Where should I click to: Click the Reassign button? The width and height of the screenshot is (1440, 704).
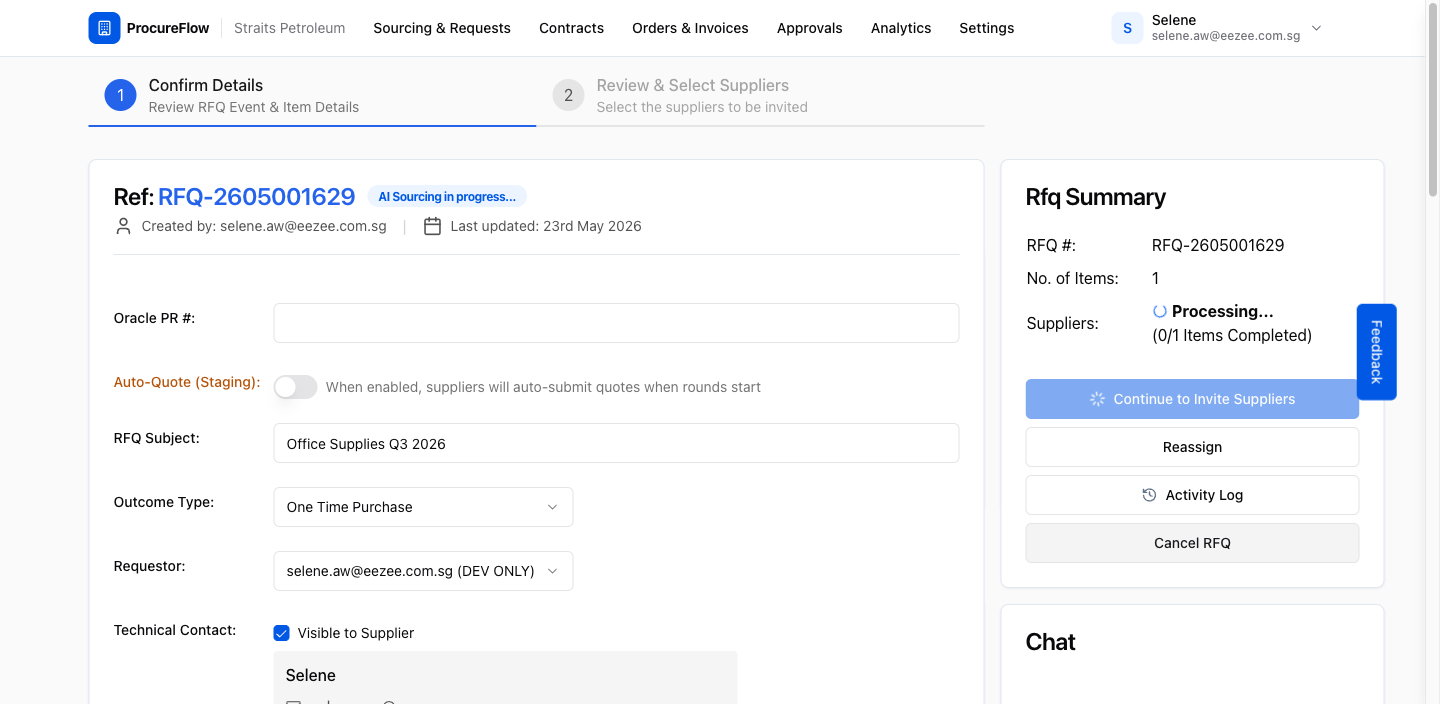tap(1192, 447)
